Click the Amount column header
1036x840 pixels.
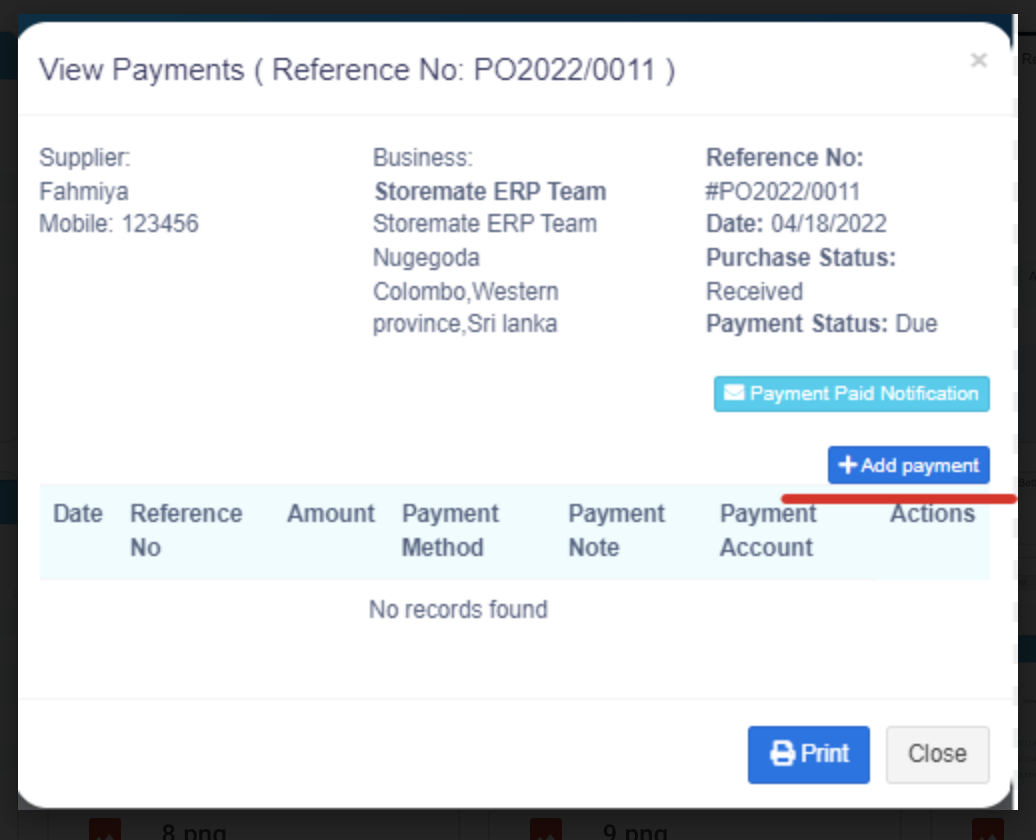[x=330, y=514]
